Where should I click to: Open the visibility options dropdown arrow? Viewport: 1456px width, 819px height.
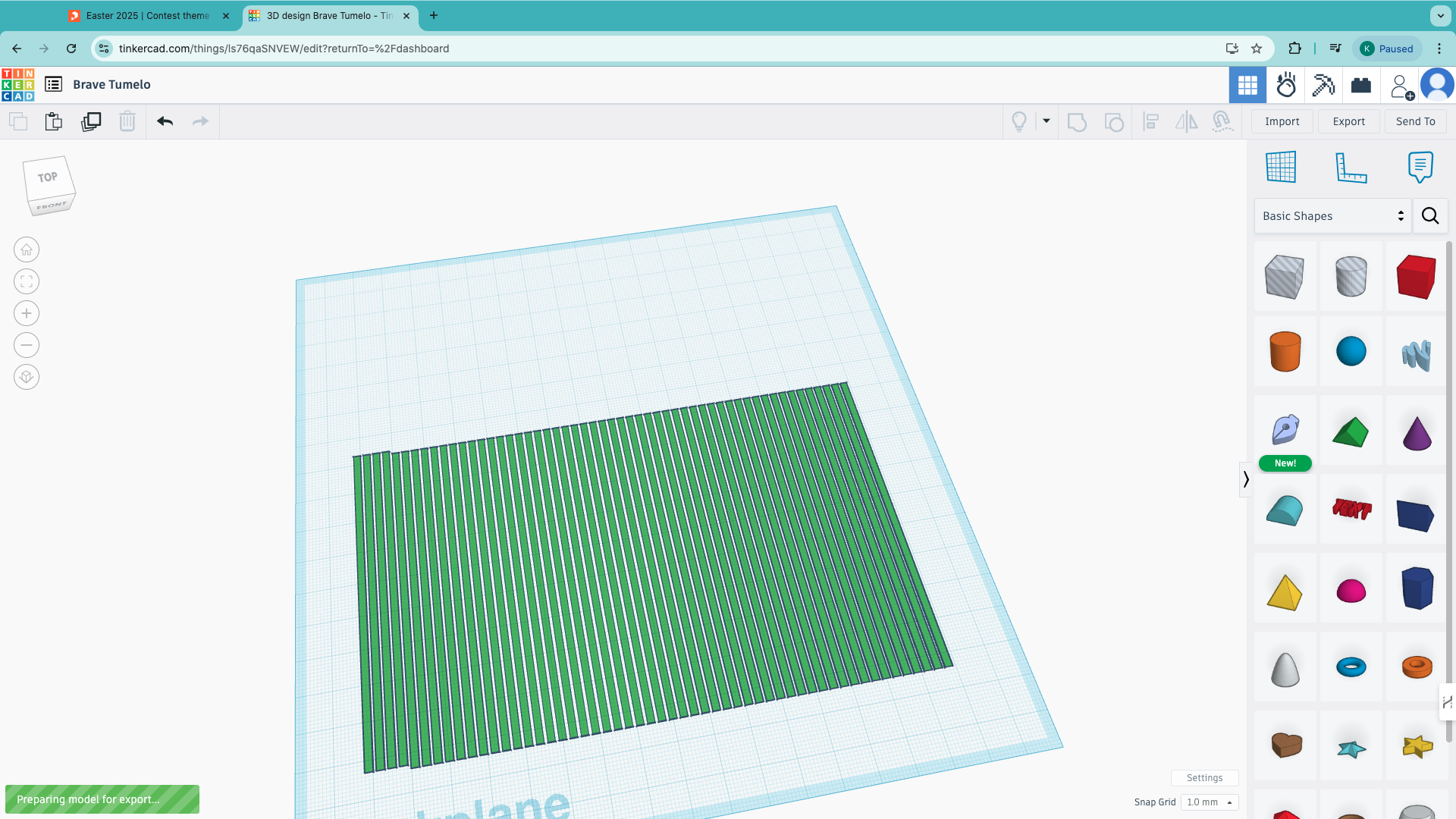[x=1046, y=121]
